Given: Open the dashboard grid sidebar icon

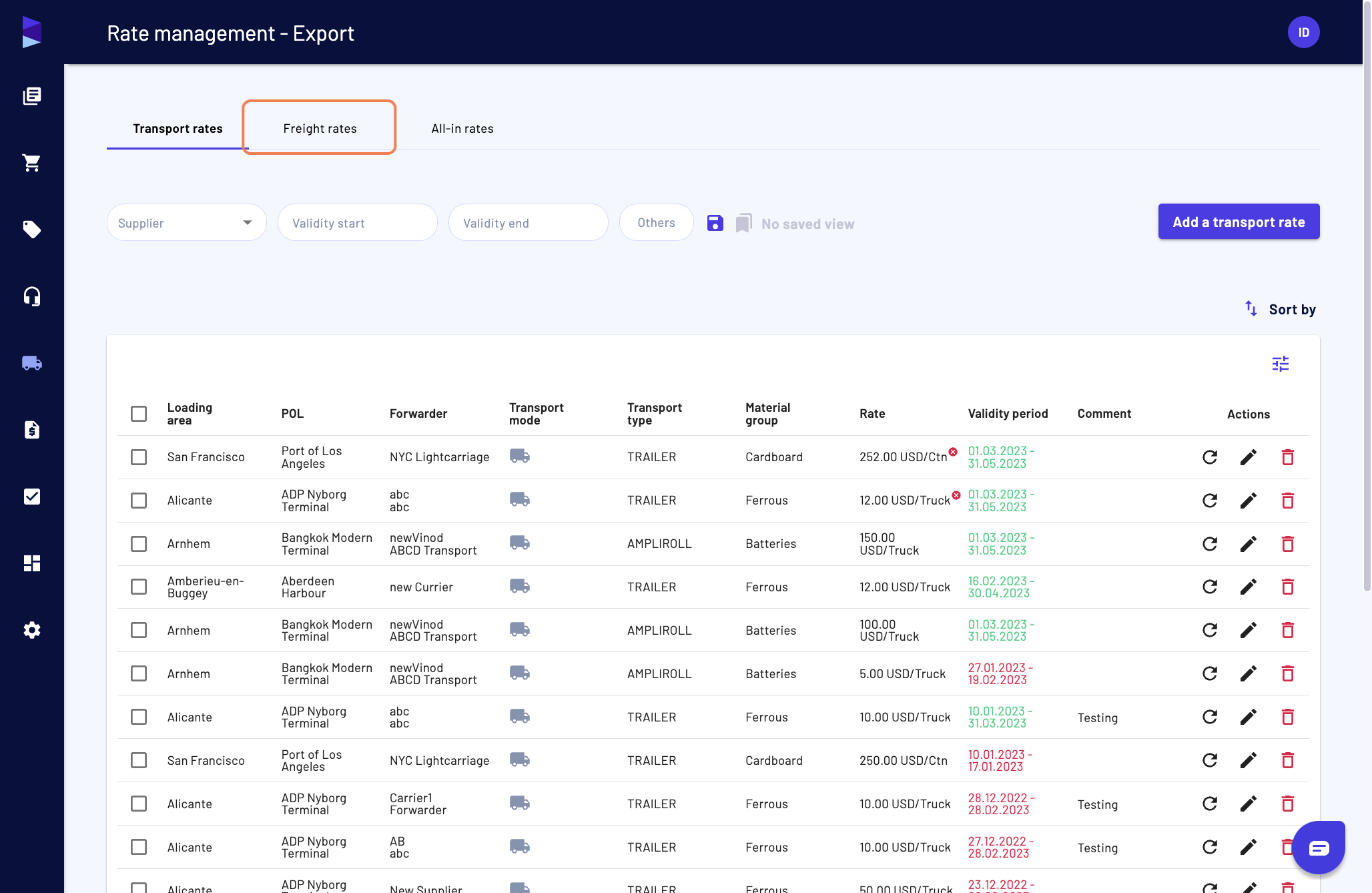Looking at the screenshot, I should [32, 563].
